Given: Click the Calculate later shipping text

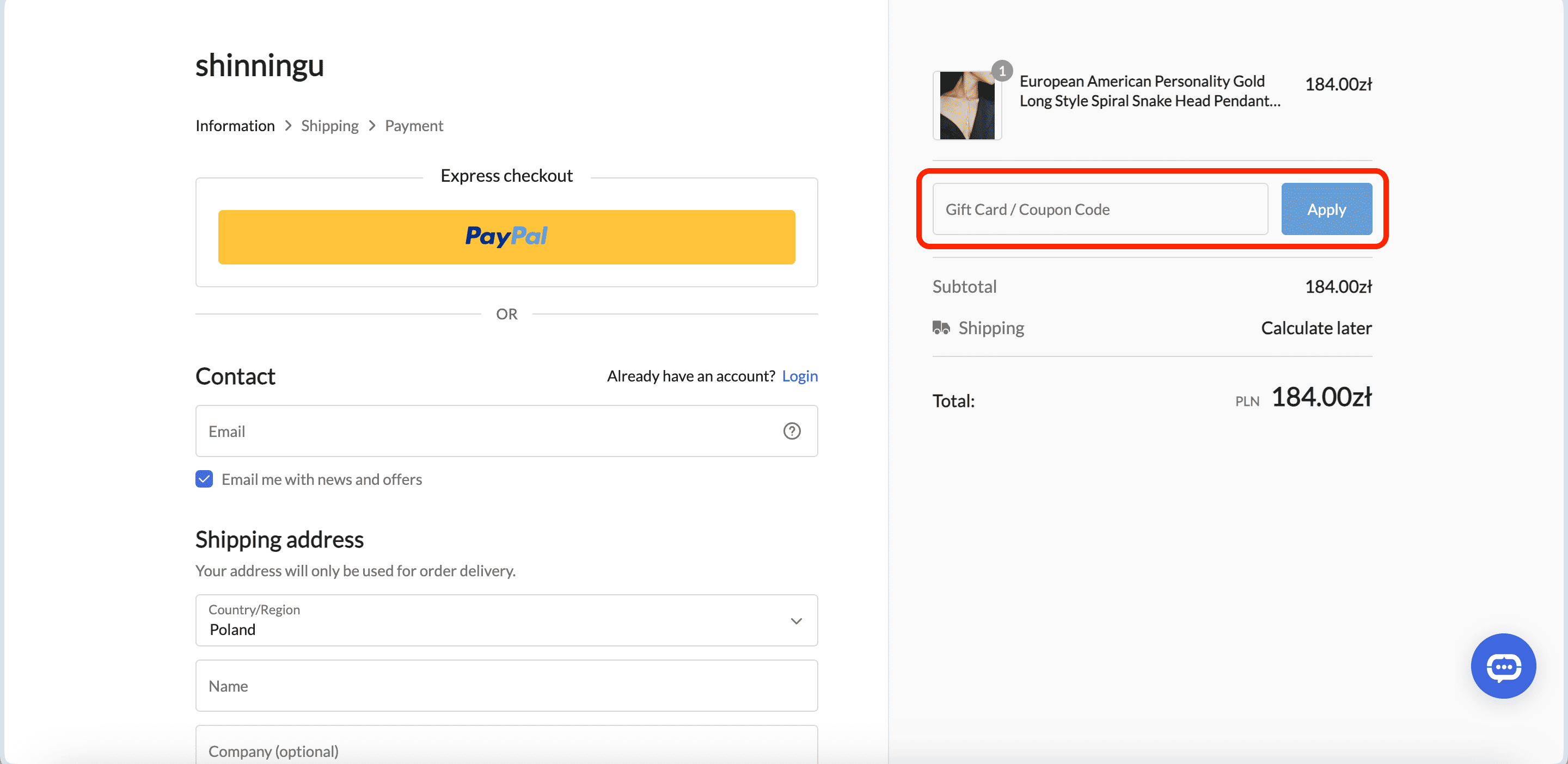Looking at the screenshot, I should tap(1316, 329).
